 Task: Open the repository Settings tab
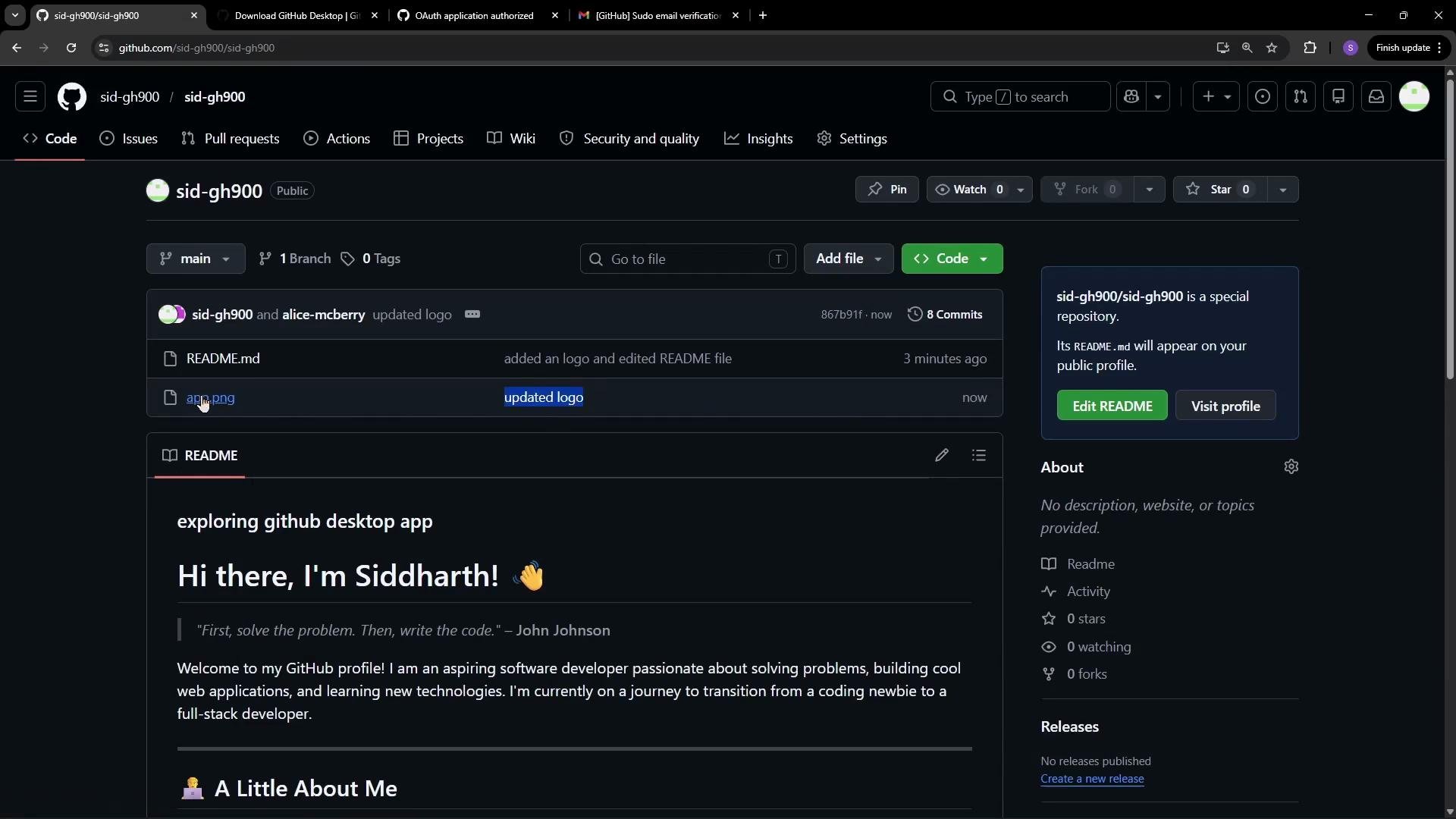tap(852, 139)
